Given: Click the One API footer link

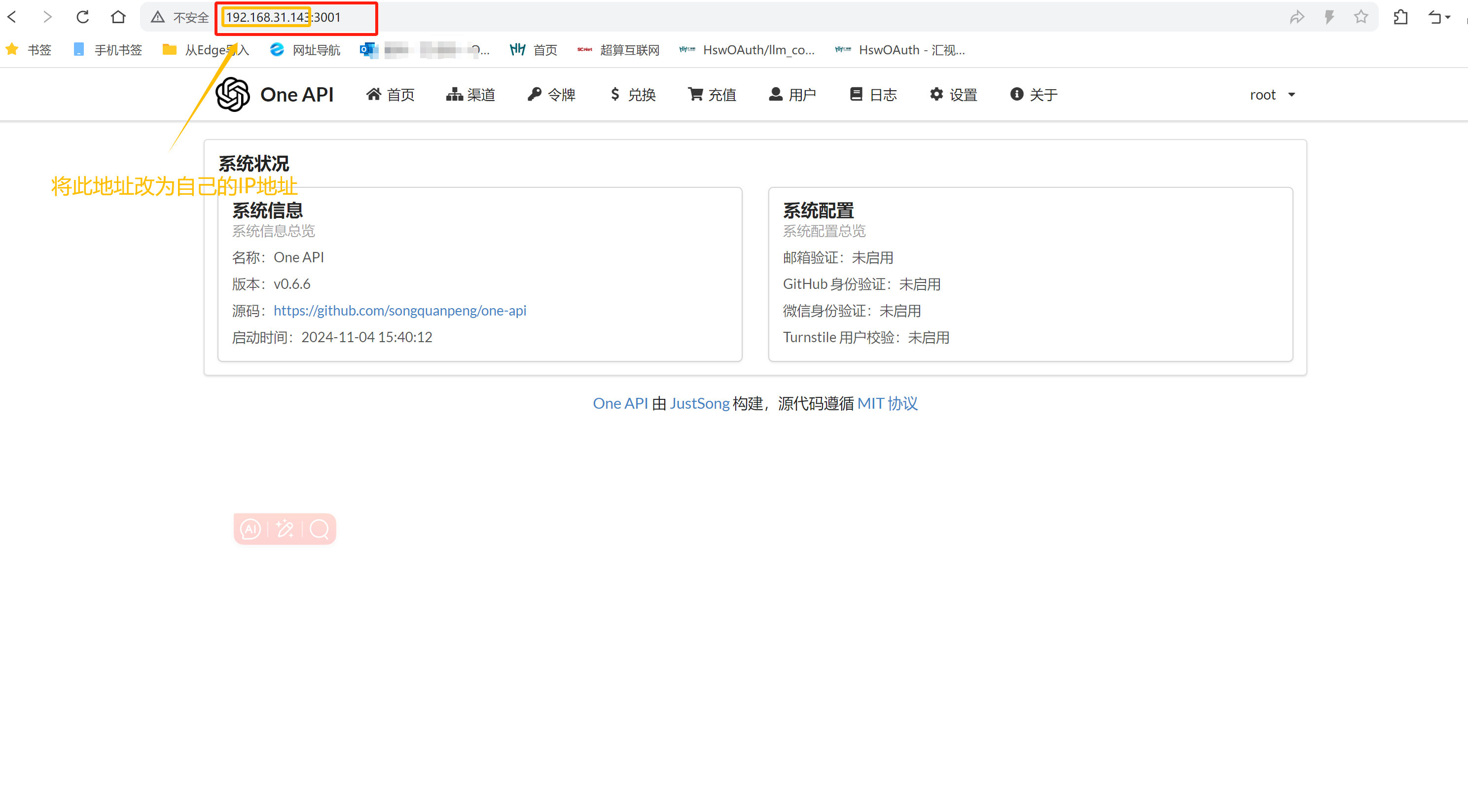Looking at the screenshot, I should coord(620,403).
